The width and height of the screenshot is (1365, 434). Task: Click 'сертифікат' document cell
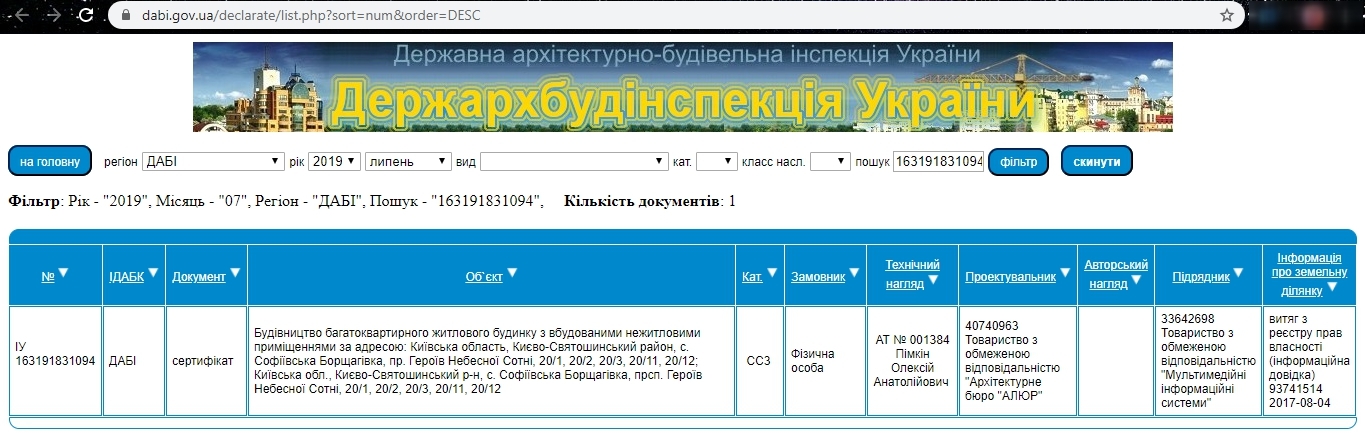(x=205, y=361)
